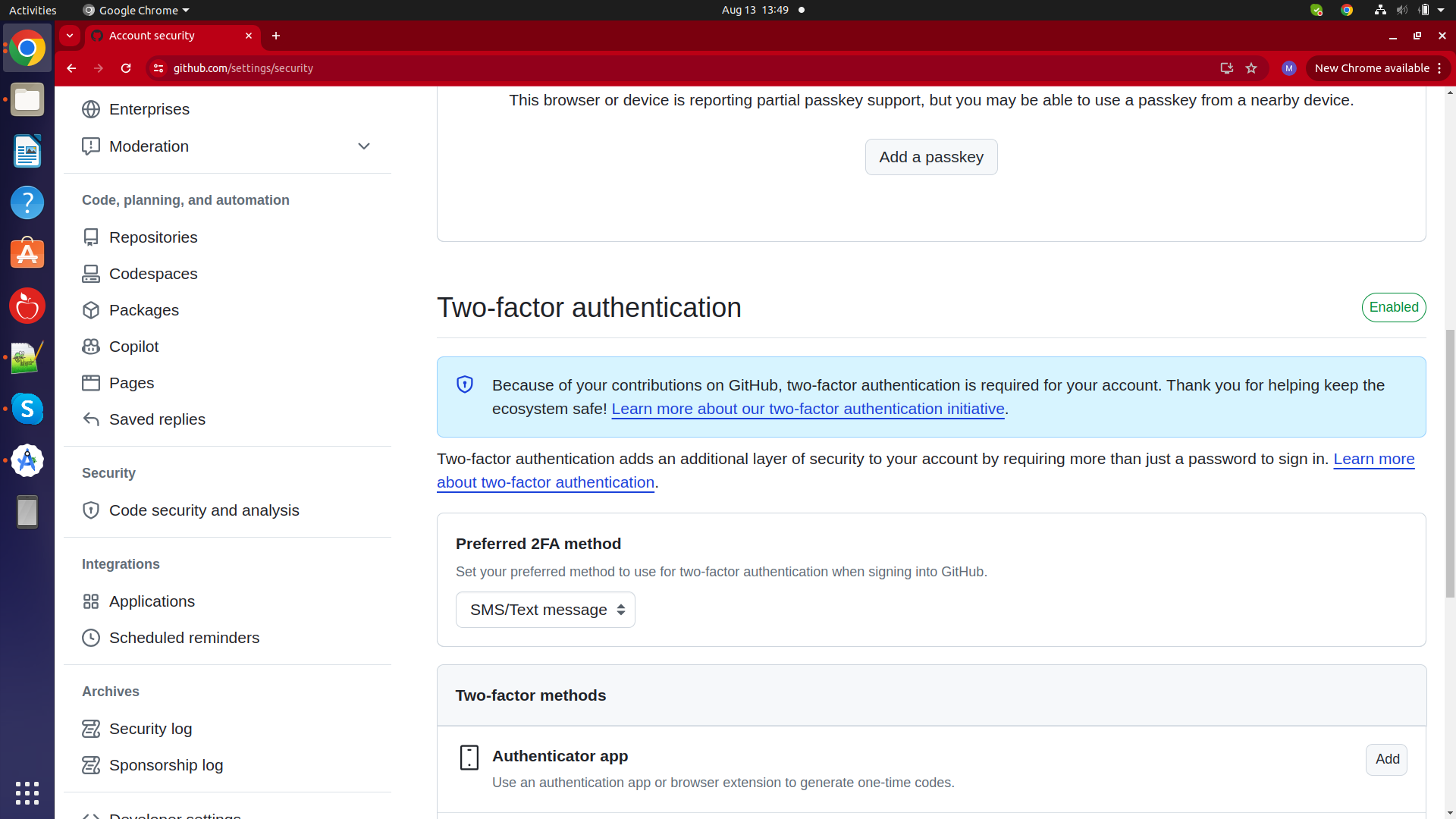
Task: Select the Account security tab
Action: pyautogui.click(x=173, y=36)
